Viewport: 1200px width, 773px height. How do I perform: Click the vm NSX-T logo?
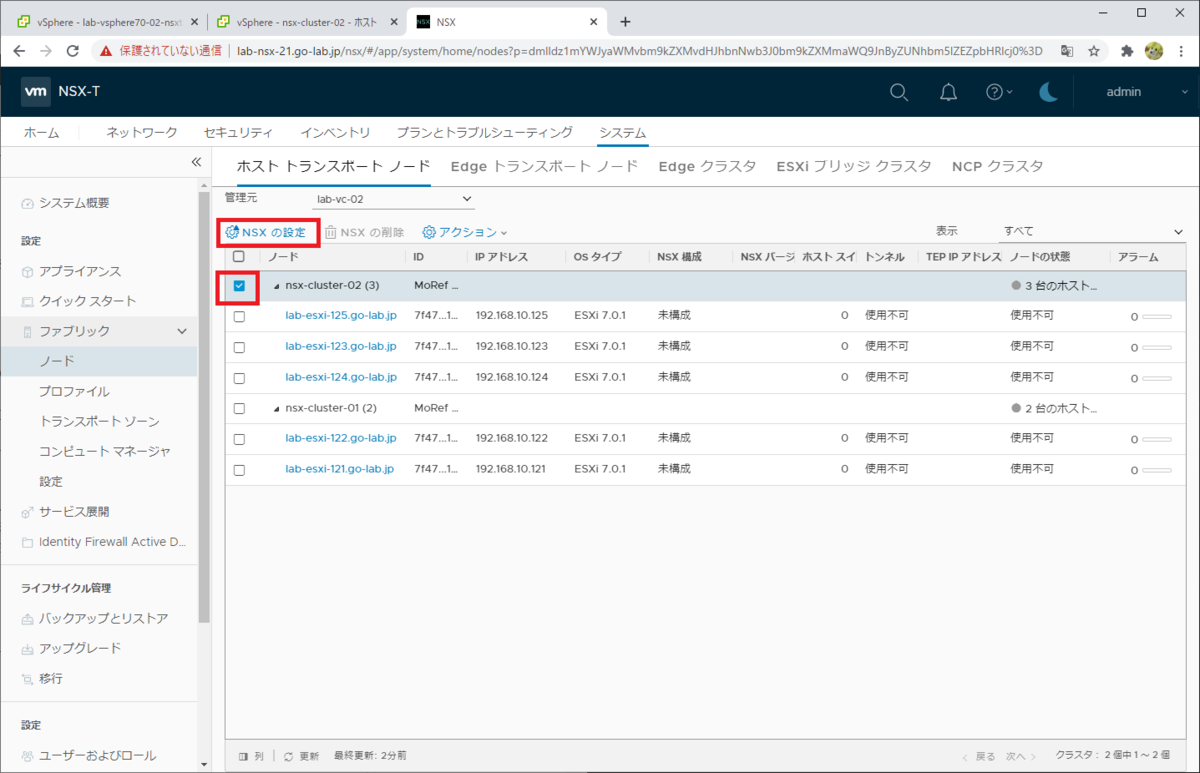pyautogui.click(x=61, y=92)
